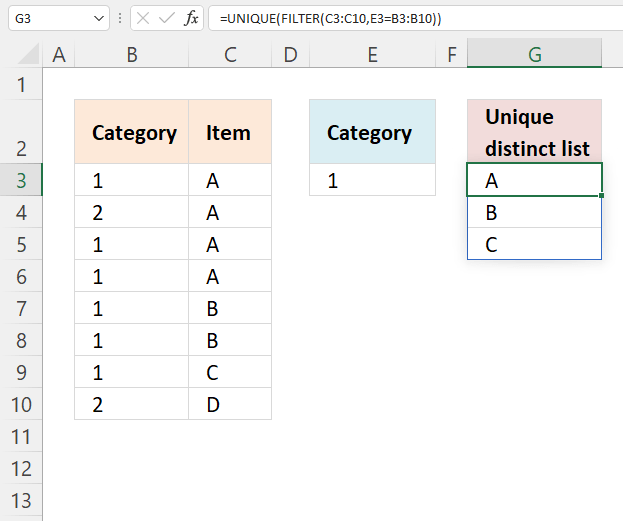Viewport: 623px width, 521px height.
Task: Click cell G5 containing C
Action: 534,244
